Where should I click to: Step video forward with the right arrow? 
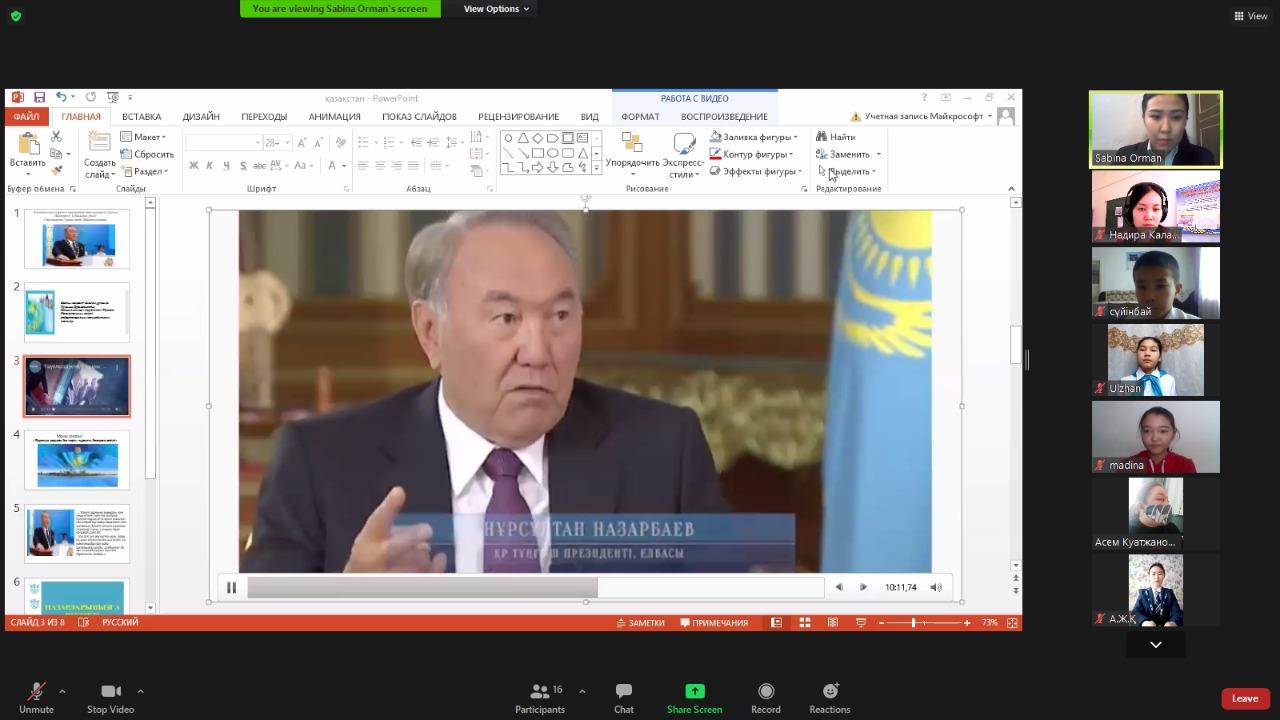tap(863, 587)
